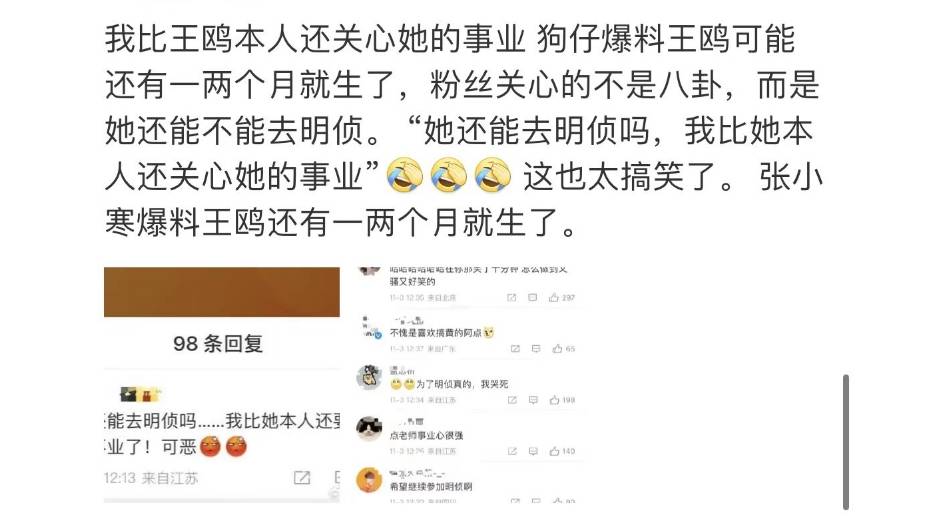Screen dimensions: 932x522
Task: Open the right attached comments screenshot
Action: [470, 385]
